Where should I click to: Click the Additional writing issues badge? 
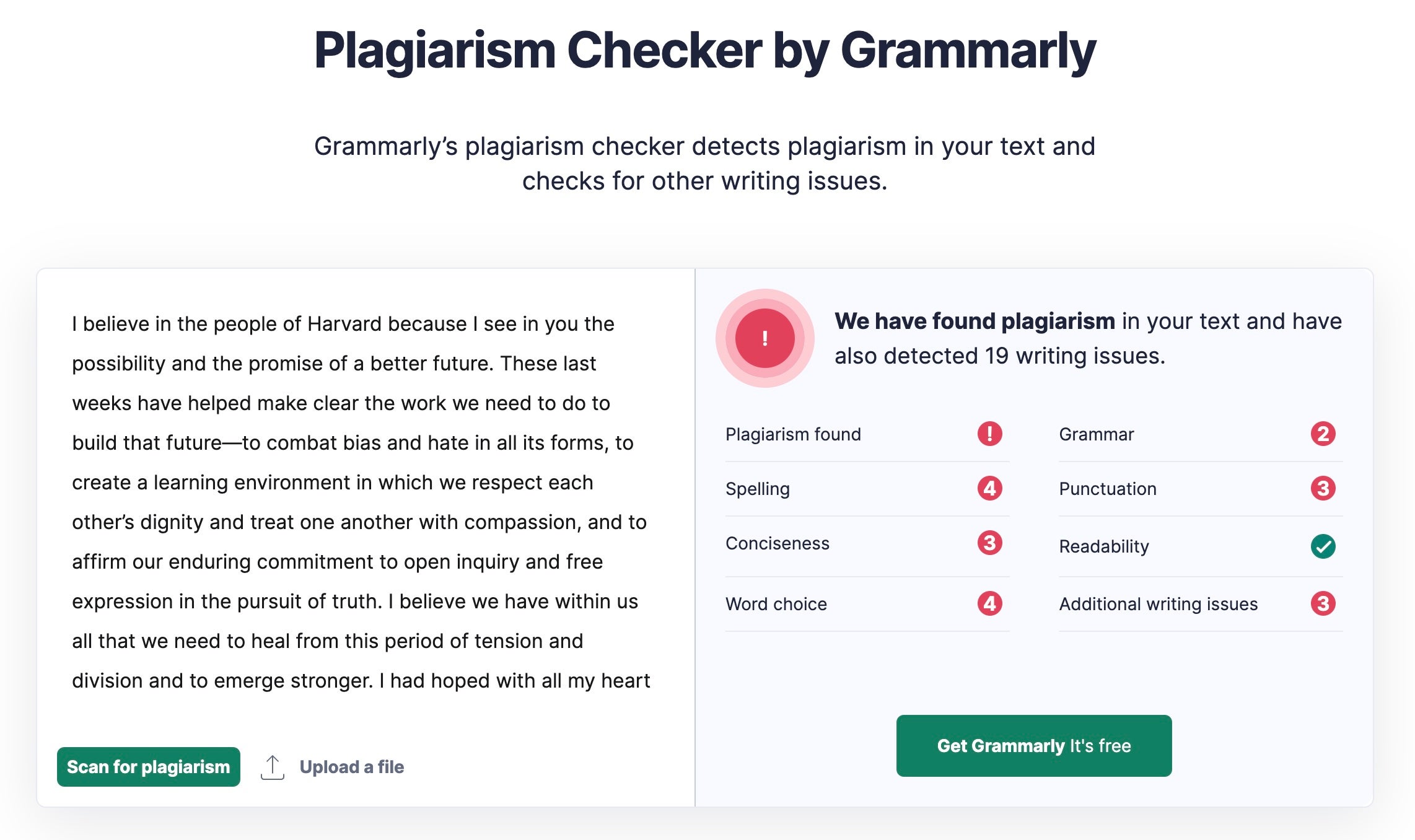[1323, 603]
